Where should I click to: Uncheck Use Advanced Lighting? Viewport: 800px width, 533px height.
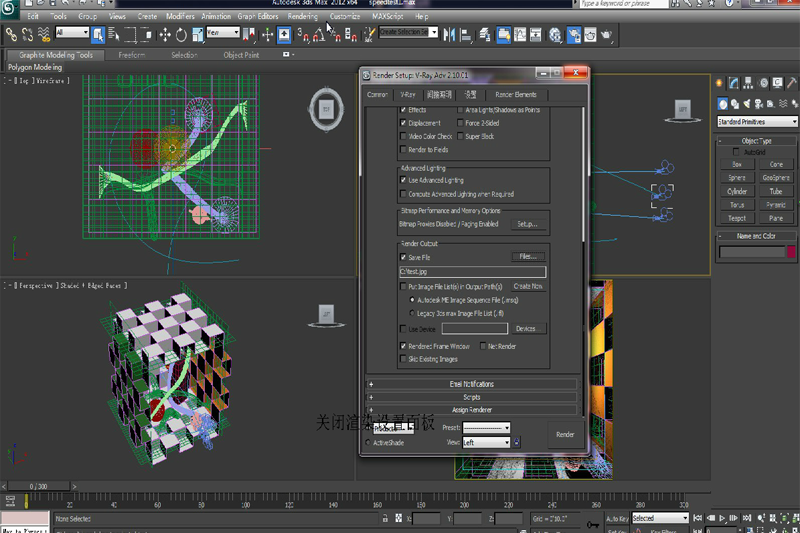(403, 180)
